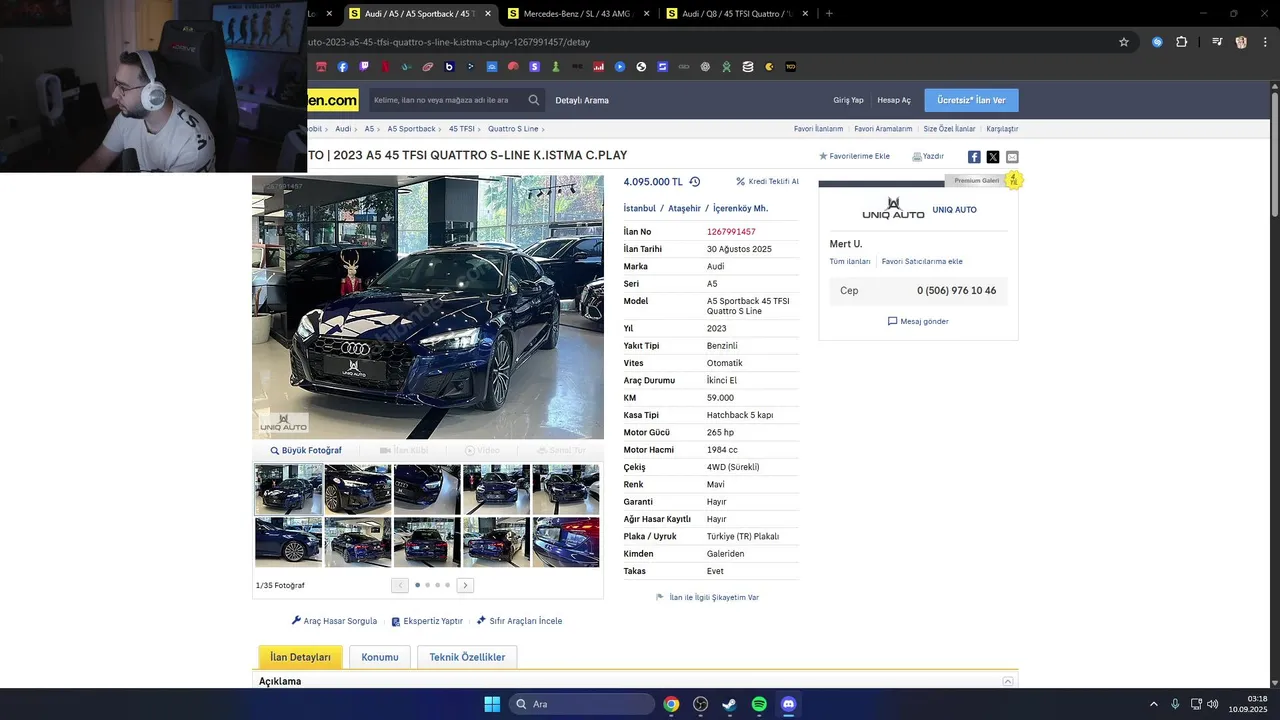1280x720 pixels.
Task: Open the Detaylı Arama link
Action: (582, 100)
